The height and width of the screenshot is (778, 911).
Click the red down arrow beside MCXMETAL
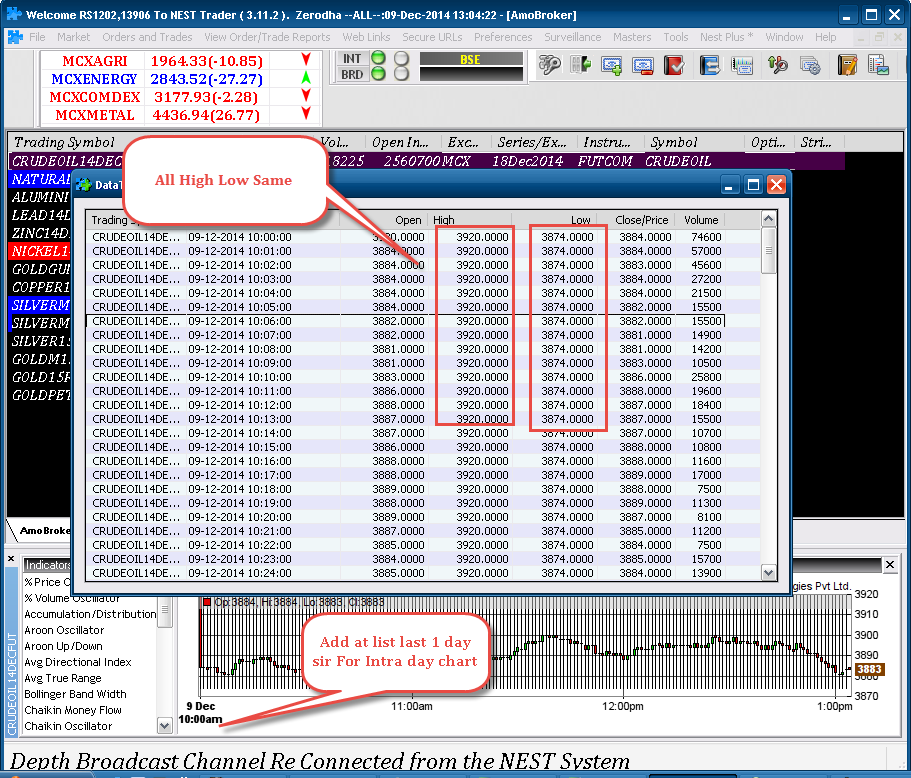point(306,113)
